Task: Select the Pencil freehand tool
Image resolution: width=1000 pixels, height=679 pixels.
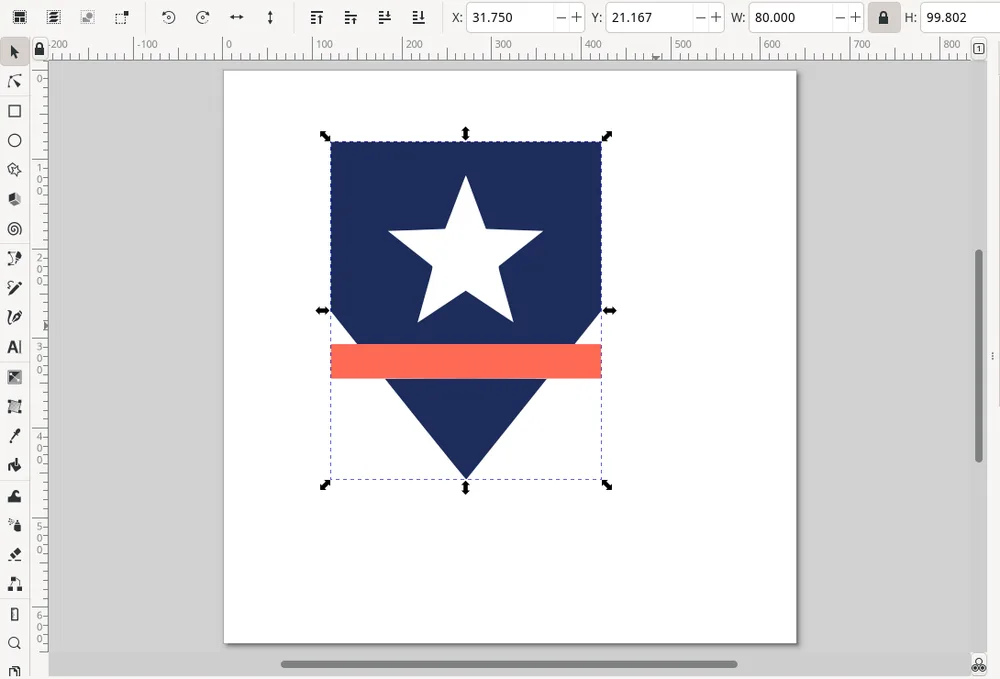Action: 15,288
